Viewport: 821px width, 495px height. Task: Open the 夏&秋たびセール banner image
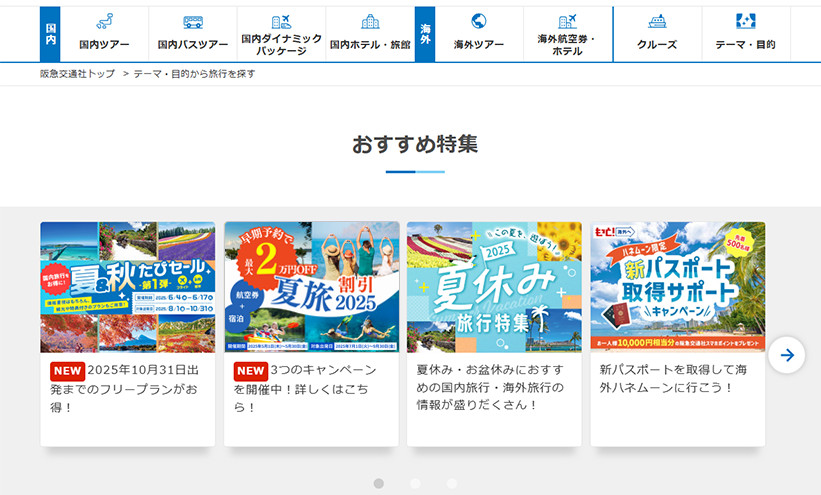coord(128,287)
